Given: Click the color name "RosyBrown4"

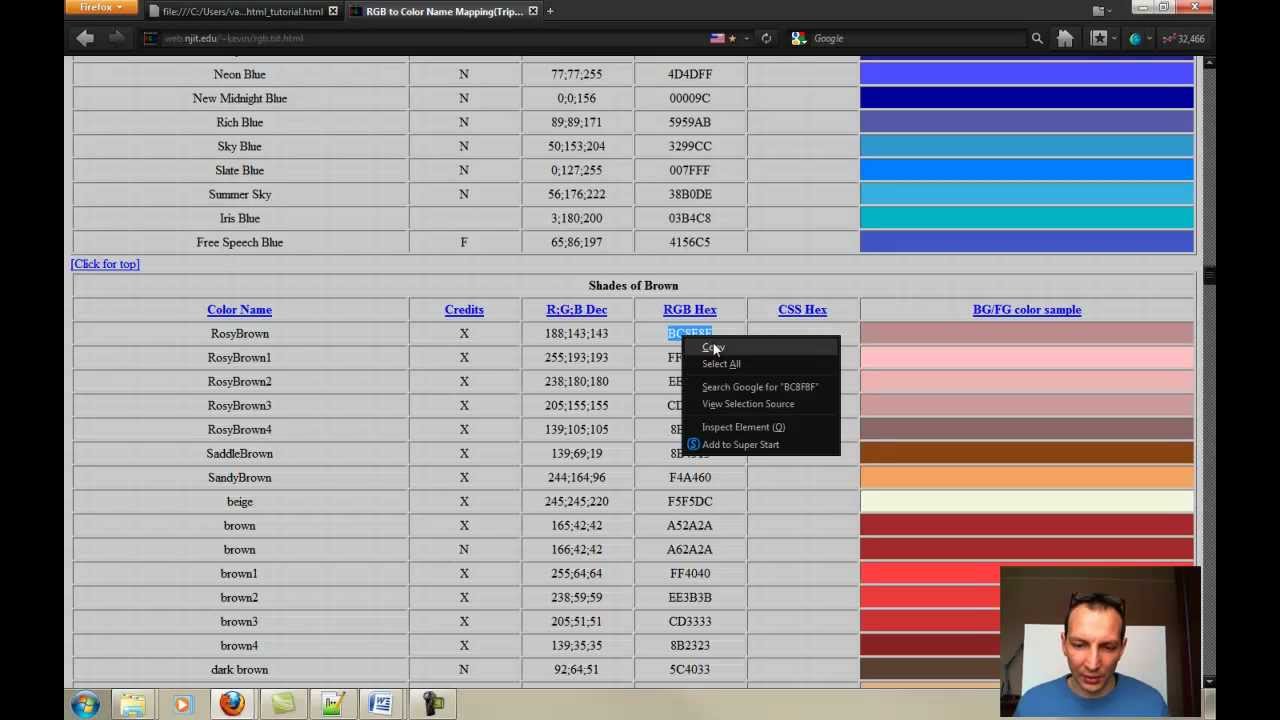Looking at the screenshot, I should click(239, 430).
